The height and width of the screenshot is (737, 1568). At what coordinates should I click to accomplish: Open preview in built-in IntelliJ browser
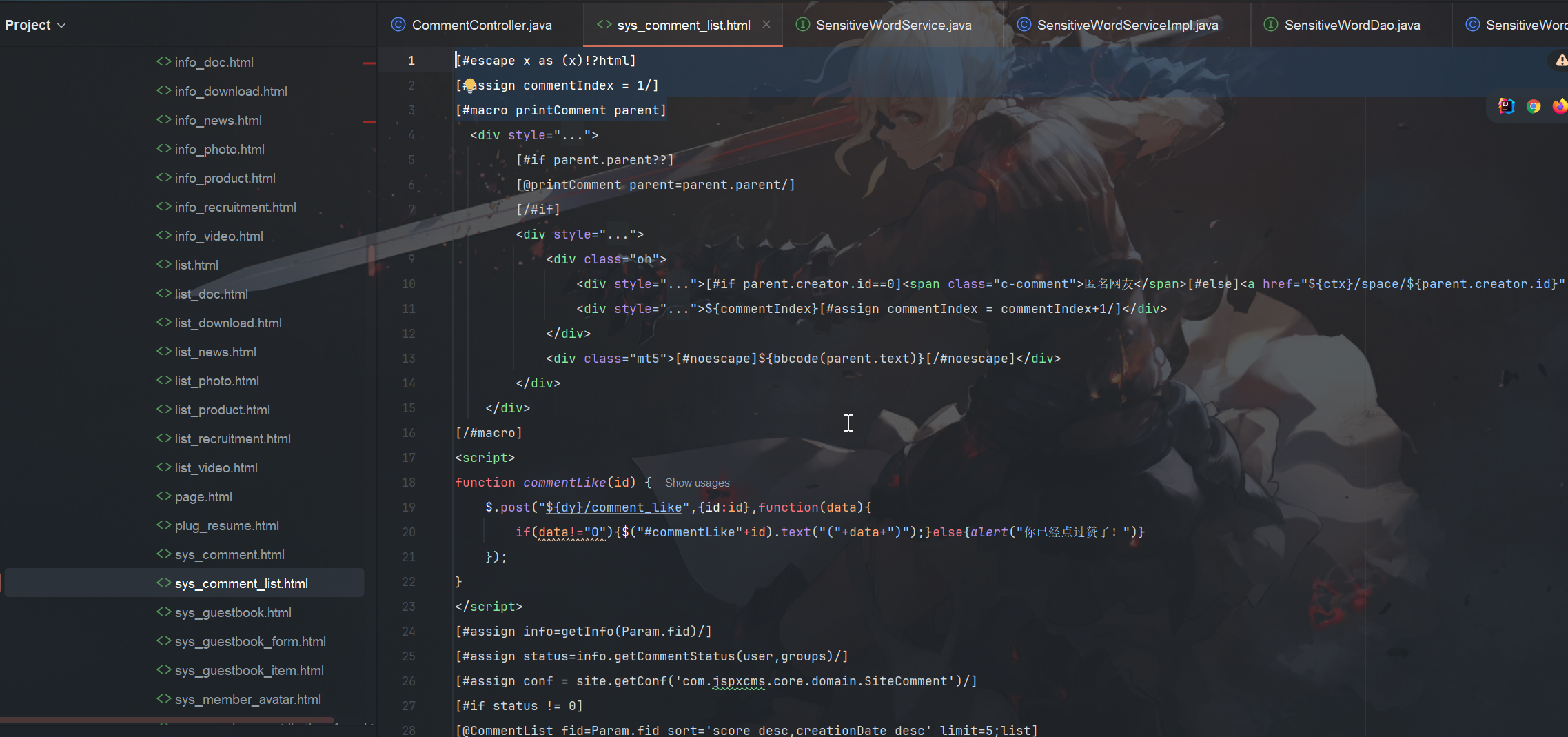click(x=1506, y=106)
